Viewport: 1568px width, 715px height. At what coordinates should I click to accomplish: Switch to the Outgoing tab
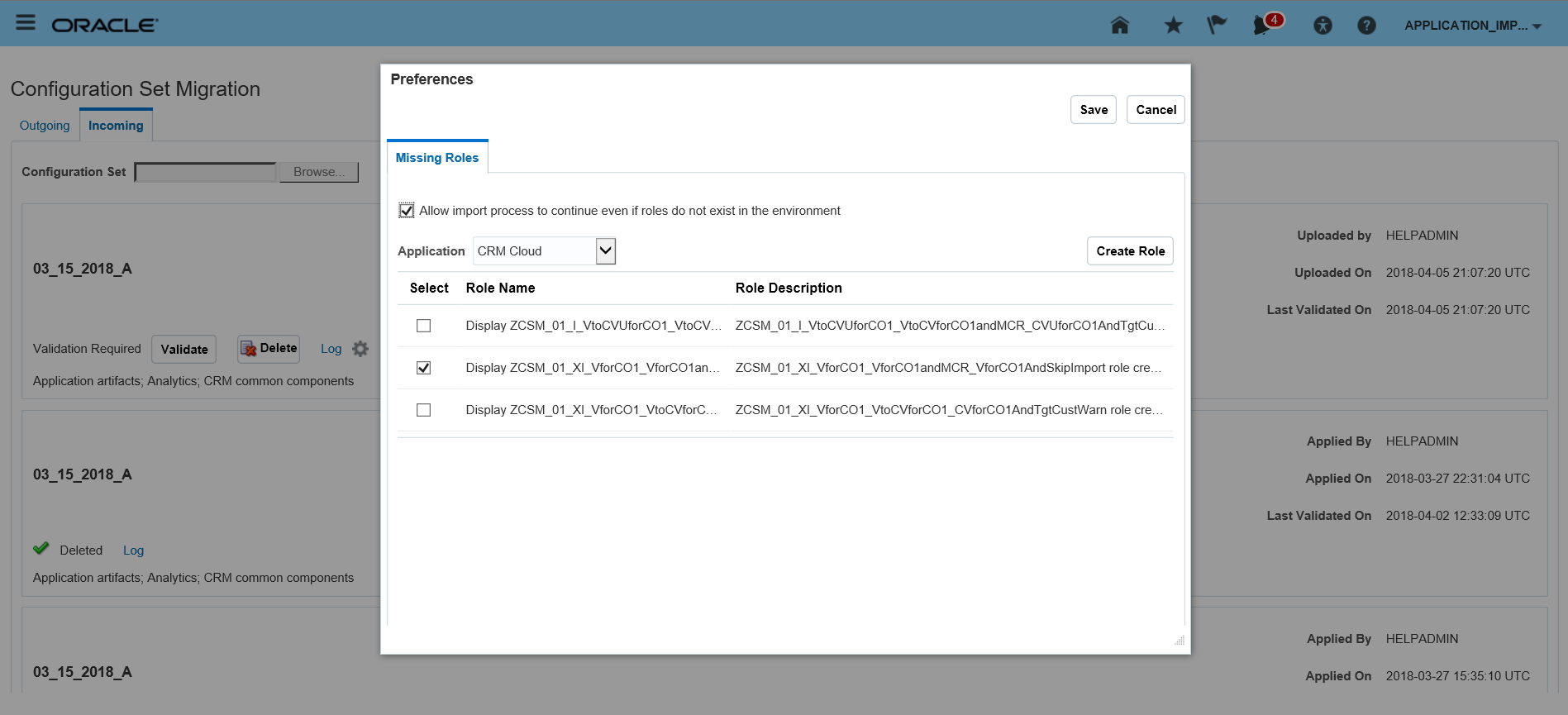(45, 126)
